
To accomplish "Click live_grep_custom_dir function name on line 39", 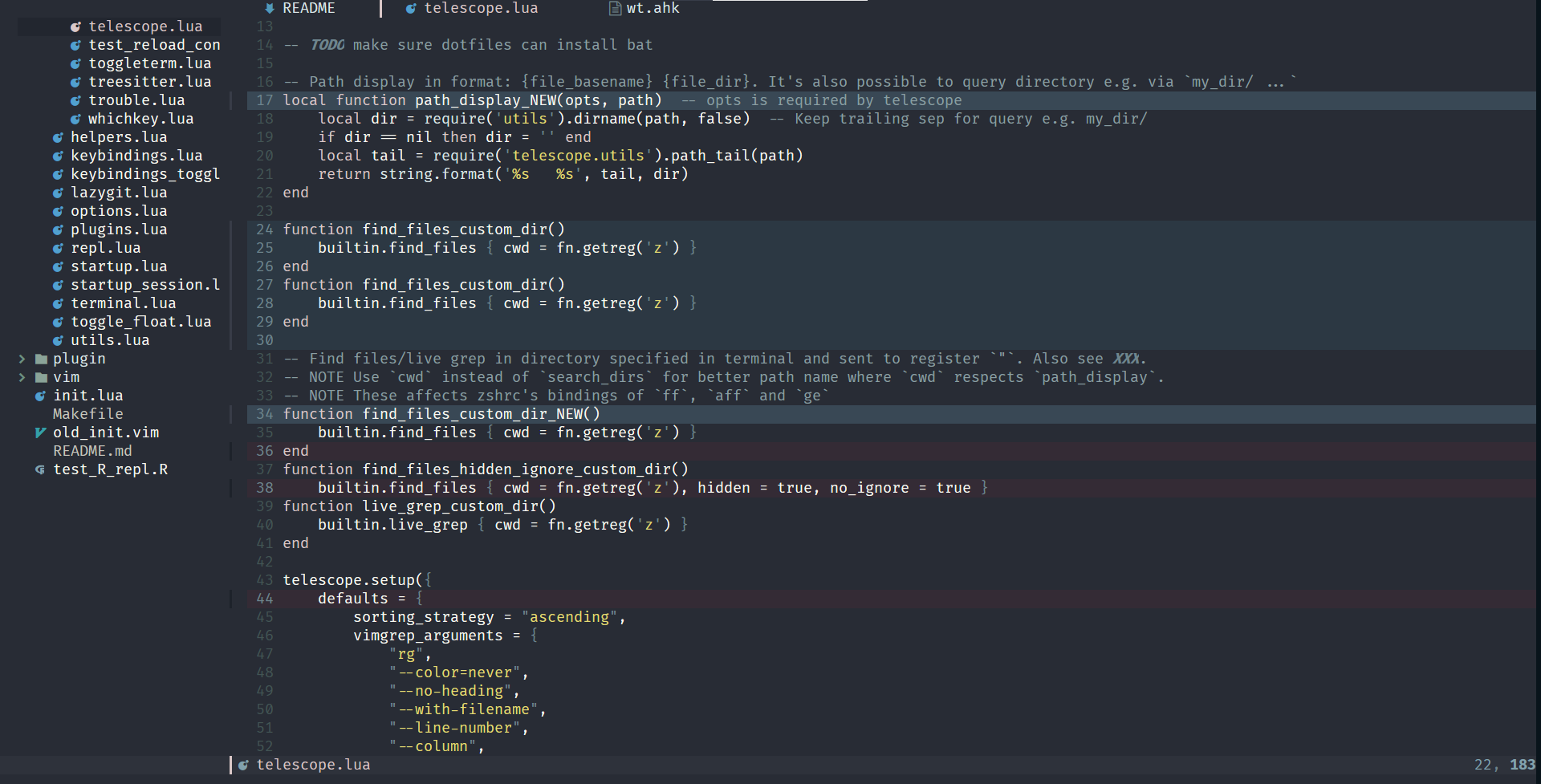I will tap(450, 506).
